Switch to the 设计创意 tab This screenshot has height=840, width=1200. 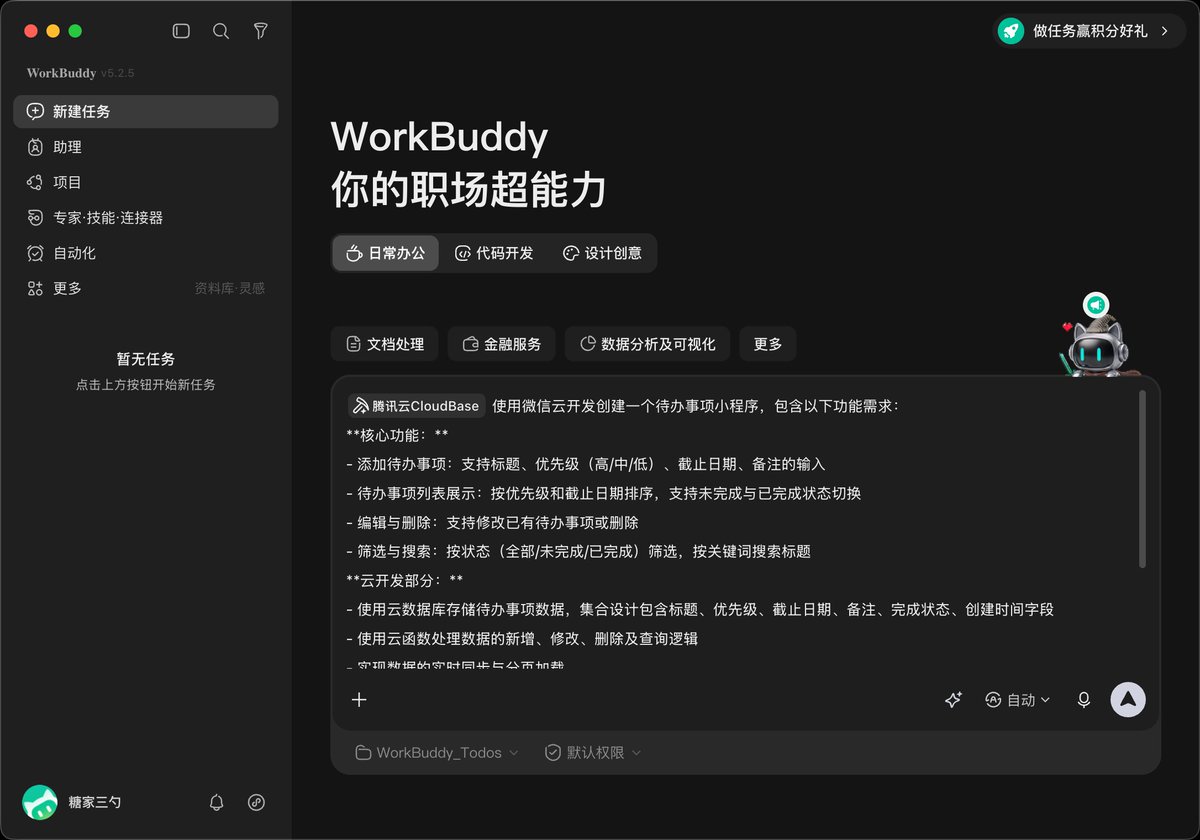[x=602, y=253]
